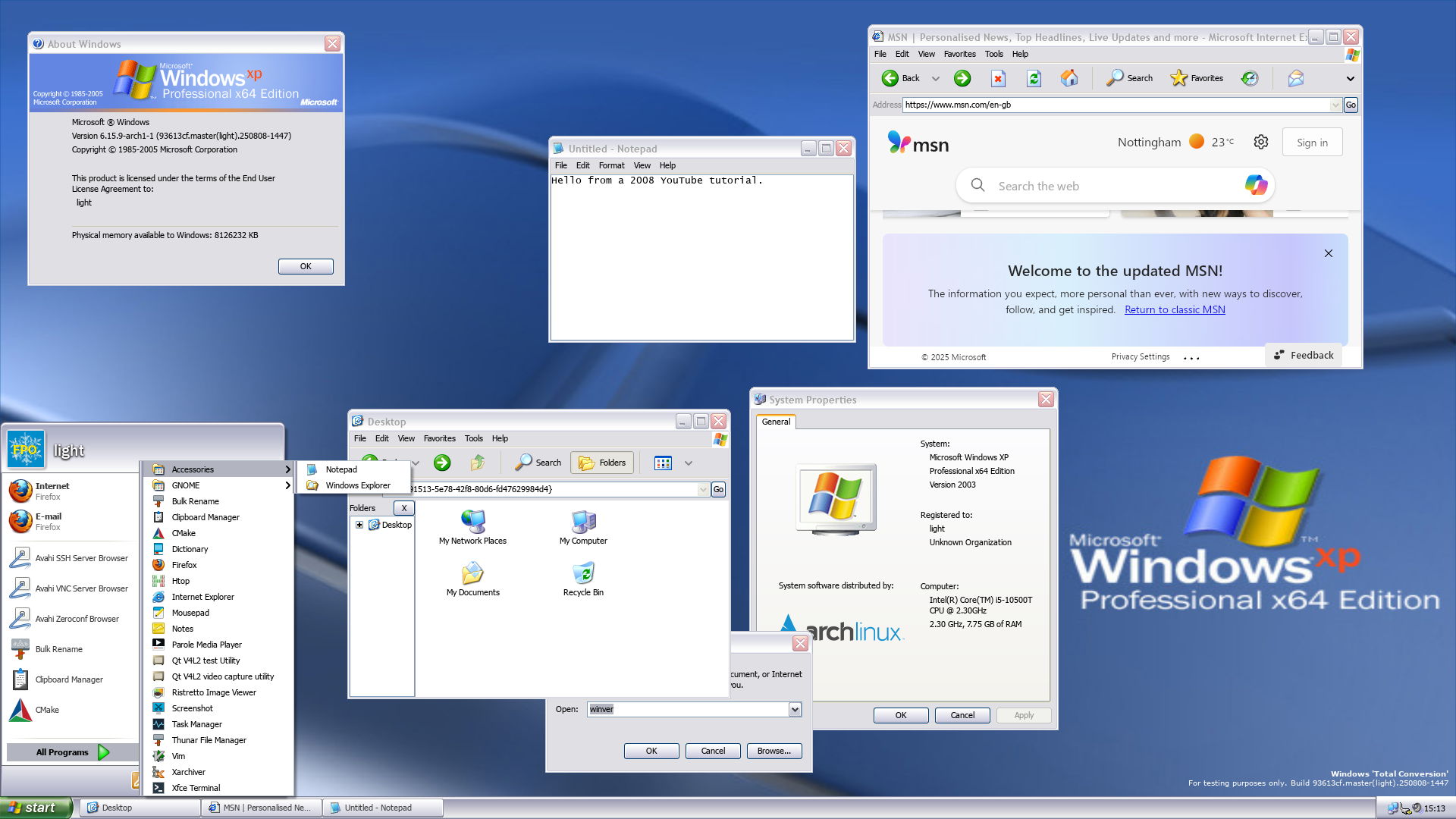1456x819 pixels.
Task: Open MSN settings gear icon
Action: tap(1260, 142)
